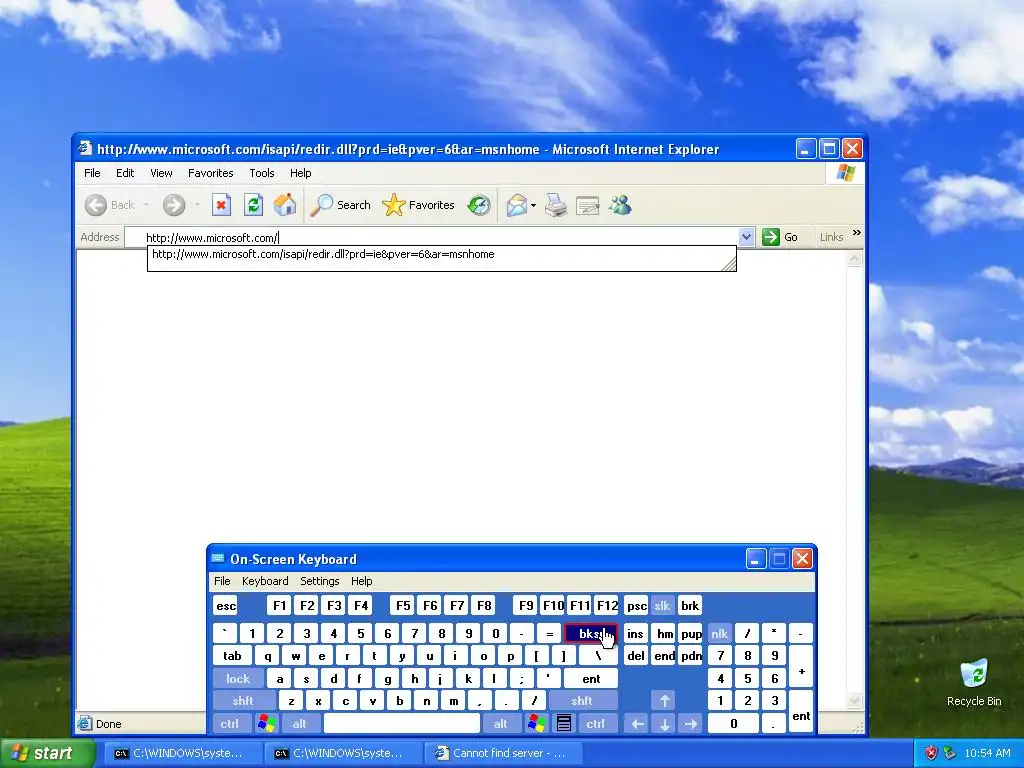Click the left arrow key on On-Screen Keyboard
The width and height of the screenshot is (1024, 768).
[637, 724]
